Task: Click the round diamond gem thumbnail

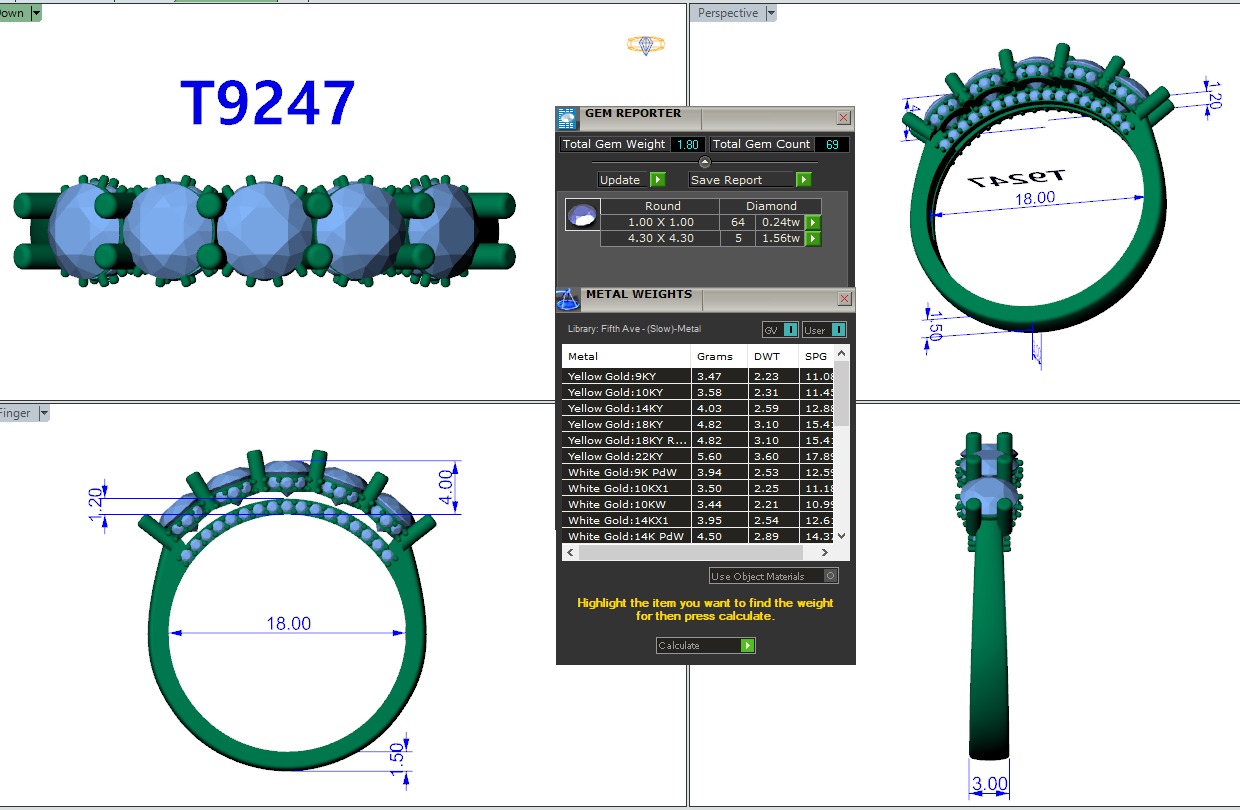Action: point(582,214)
